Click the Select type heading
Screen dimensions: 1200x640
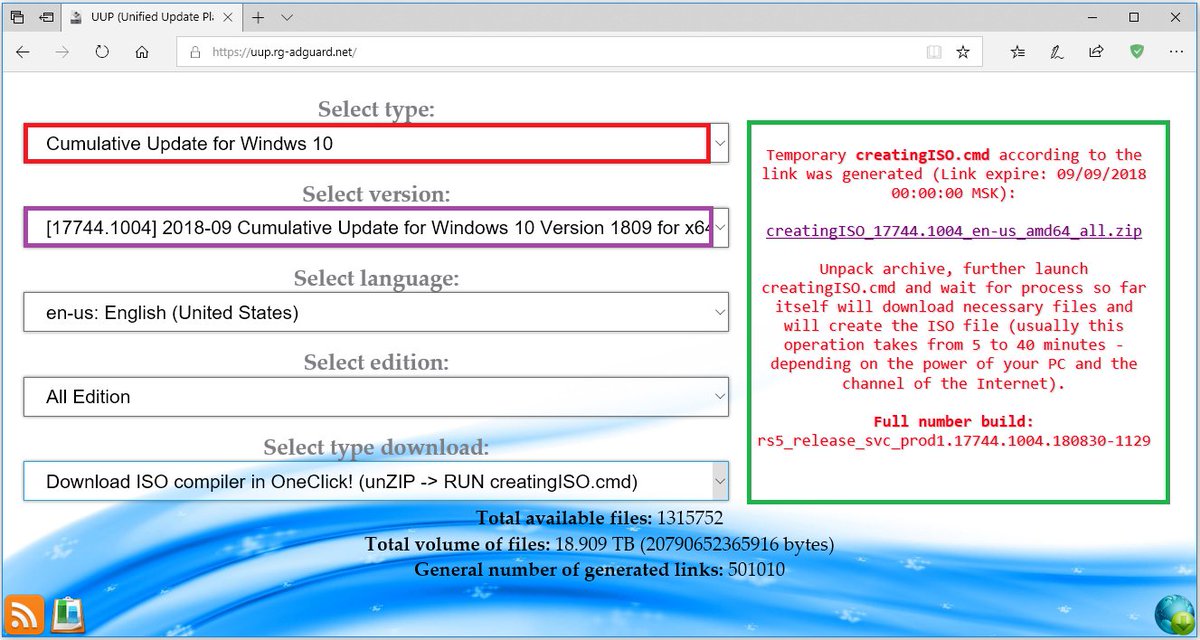point(377,109)
